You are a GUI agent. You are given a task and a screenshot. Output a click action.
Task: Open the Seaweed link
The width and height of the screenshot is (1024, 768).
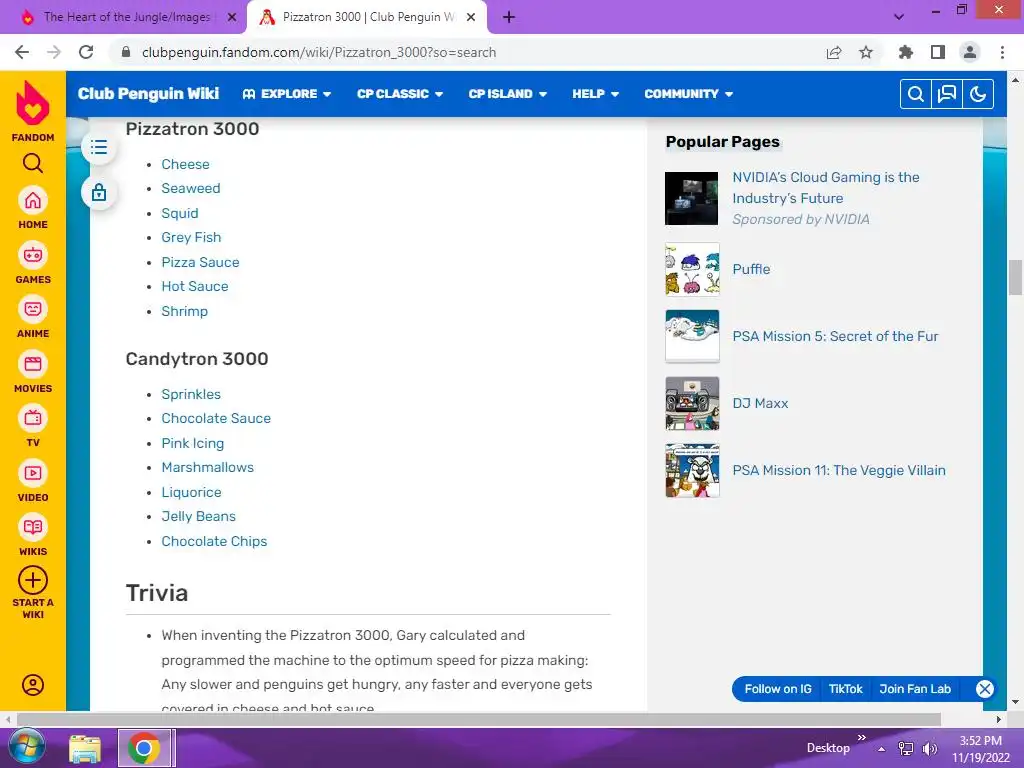(191, 188)
